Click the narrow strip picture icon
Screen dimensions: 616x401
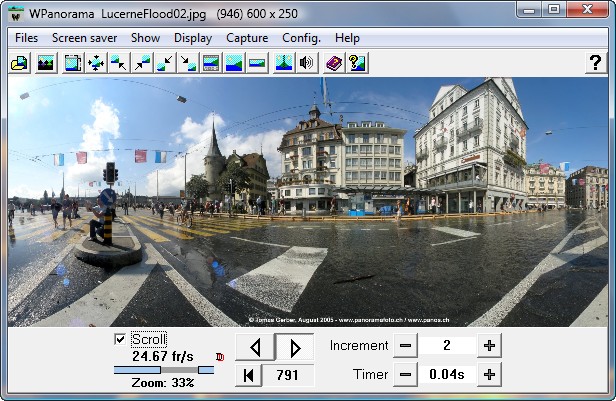tap(257, 63)
